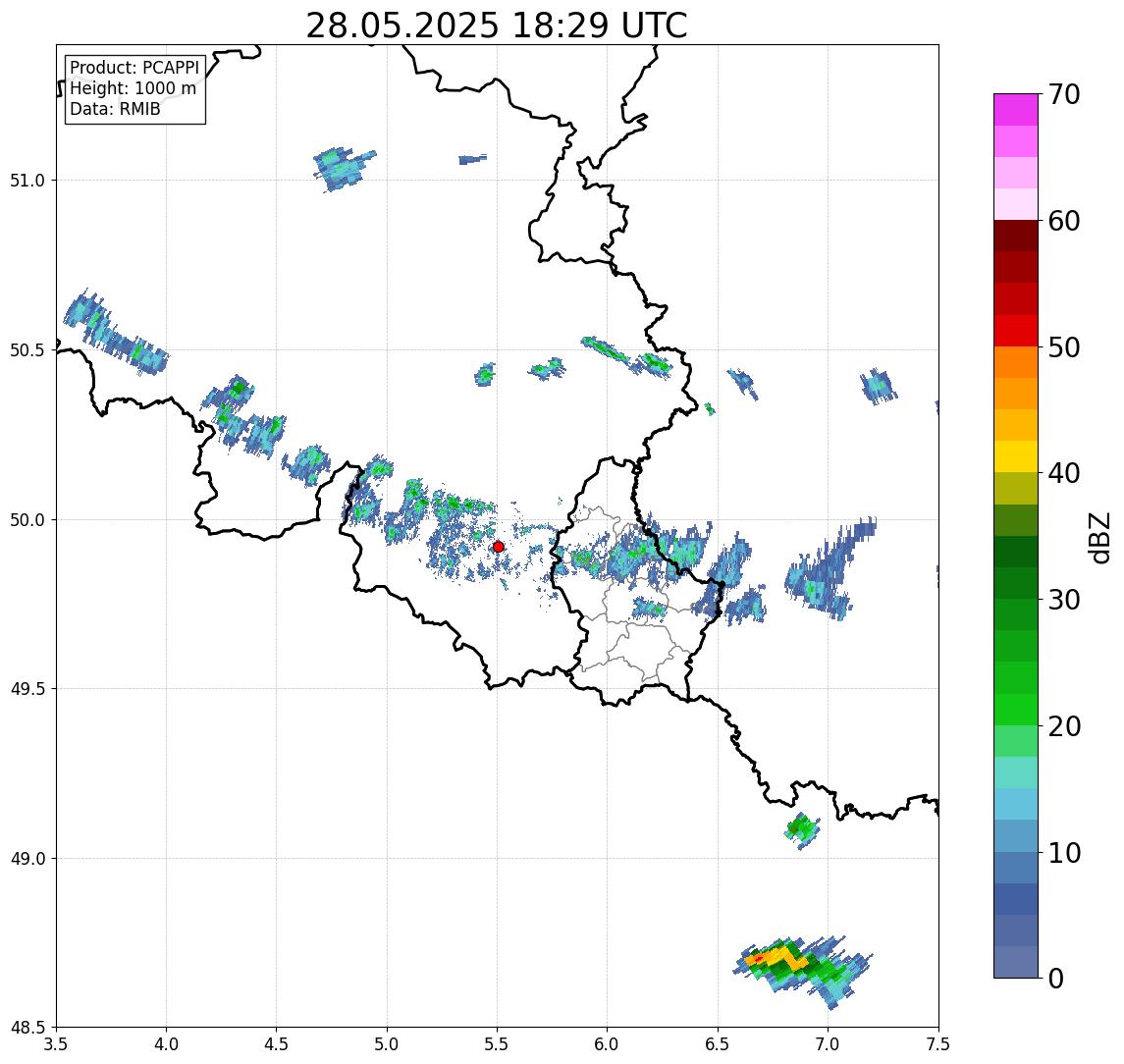Click the longitude label 6.5
Viewport: 1124px width, 1064px height.
pos(718,1044)
